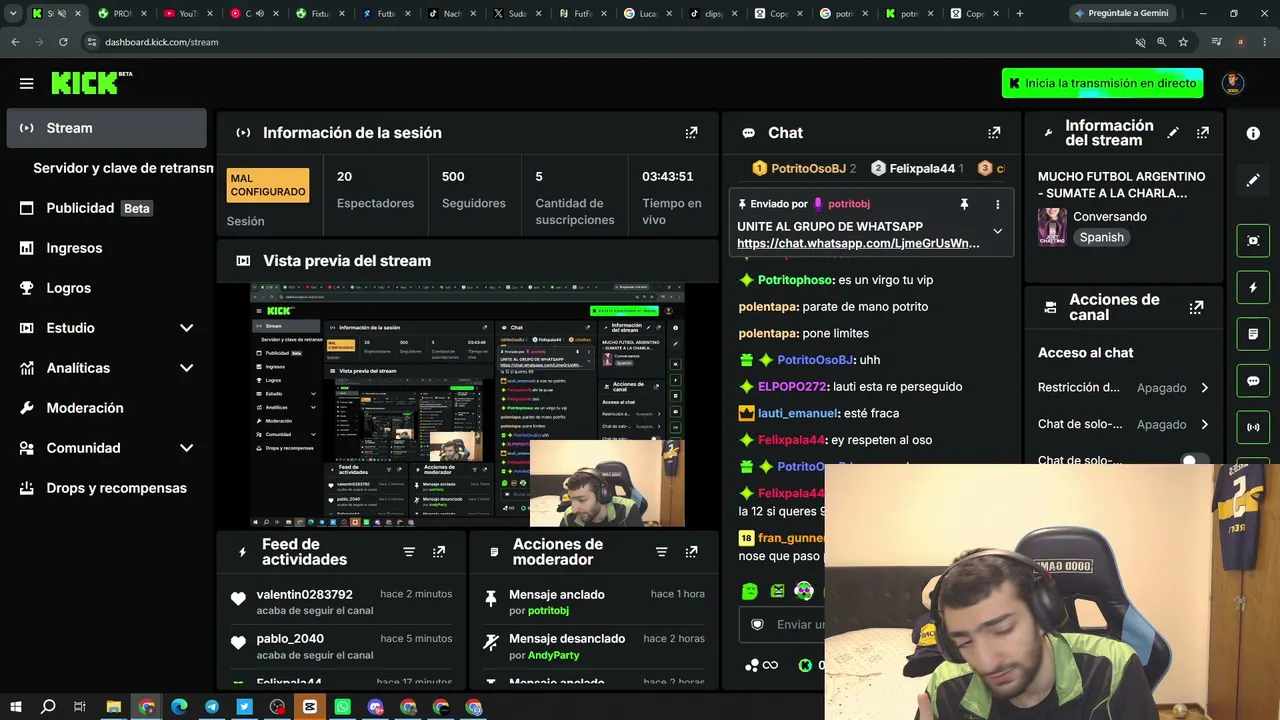
Task: Reload the dashboard page
Action: click(x=63, y=42)
